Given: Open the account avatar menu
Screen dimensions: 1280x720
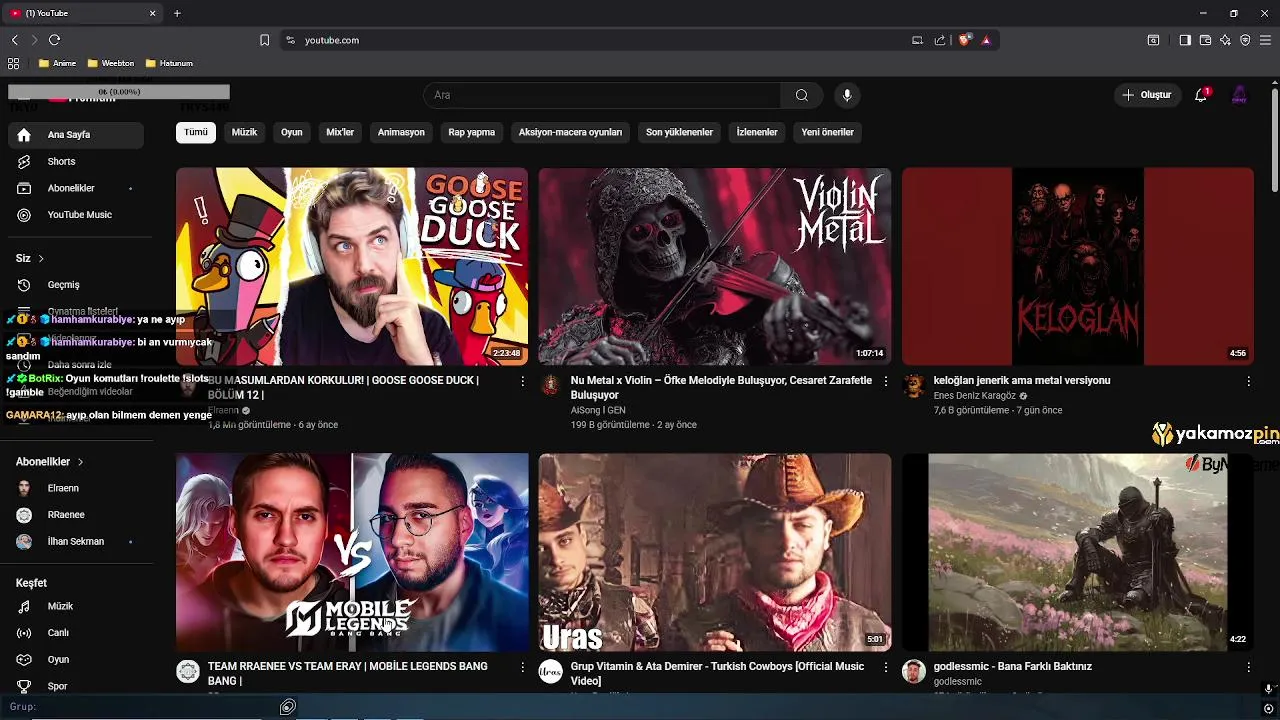Looking at the screenshot, I should 1239,95.
